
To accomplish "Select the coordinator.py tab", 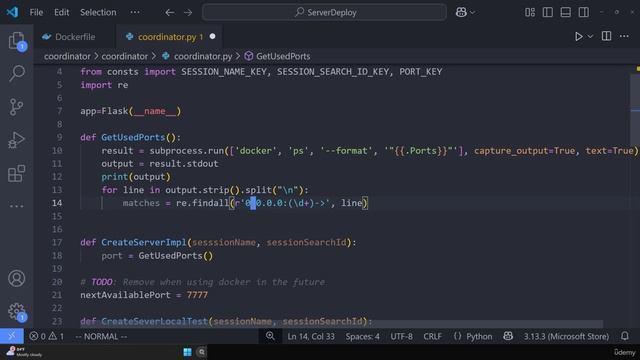I will pyautogui.click(x=170, y=37).
